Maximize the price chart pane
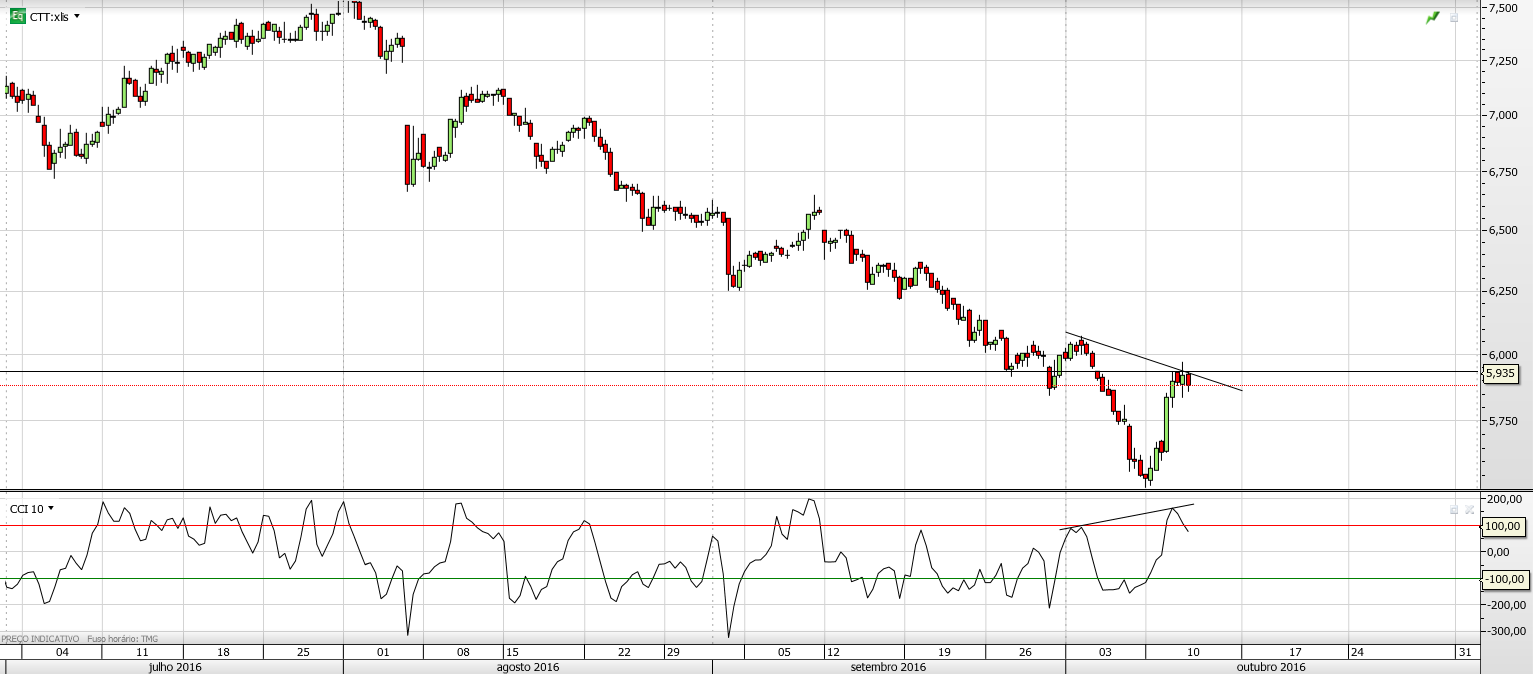The image size is (1533, 674). pos(1454,17)
